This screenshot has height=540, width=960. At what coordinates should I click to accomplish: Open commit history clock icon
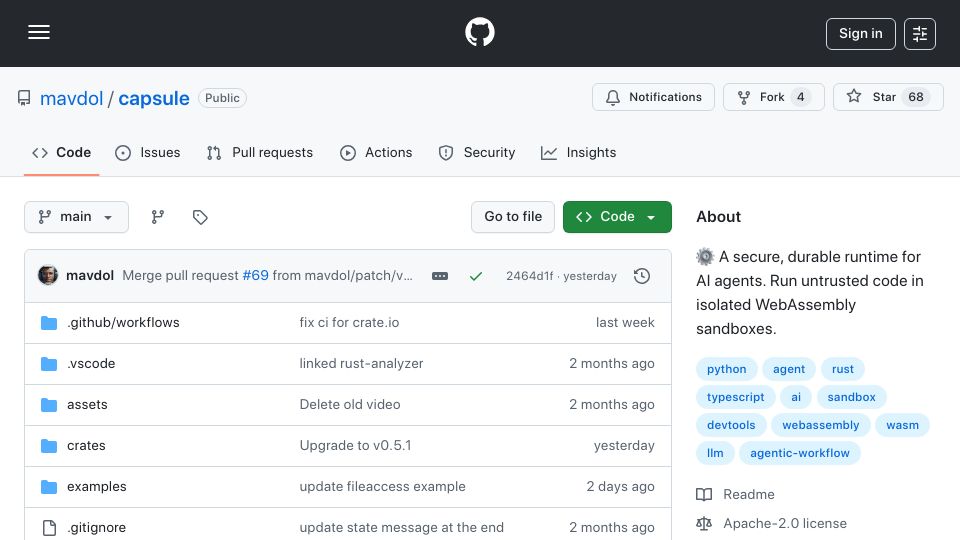coord(642,276)
